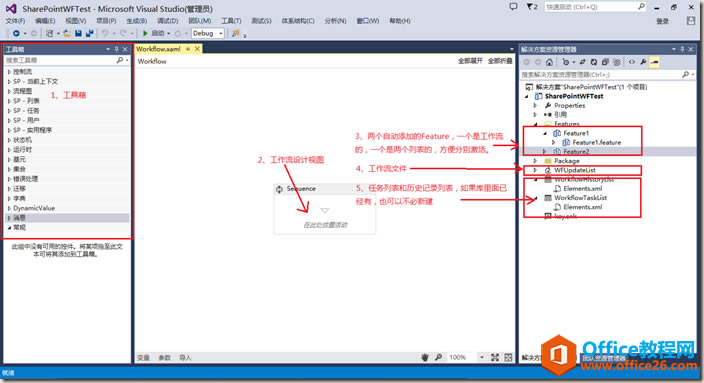Click the Sequence activity header
The image size is (704, 383).
325,189
